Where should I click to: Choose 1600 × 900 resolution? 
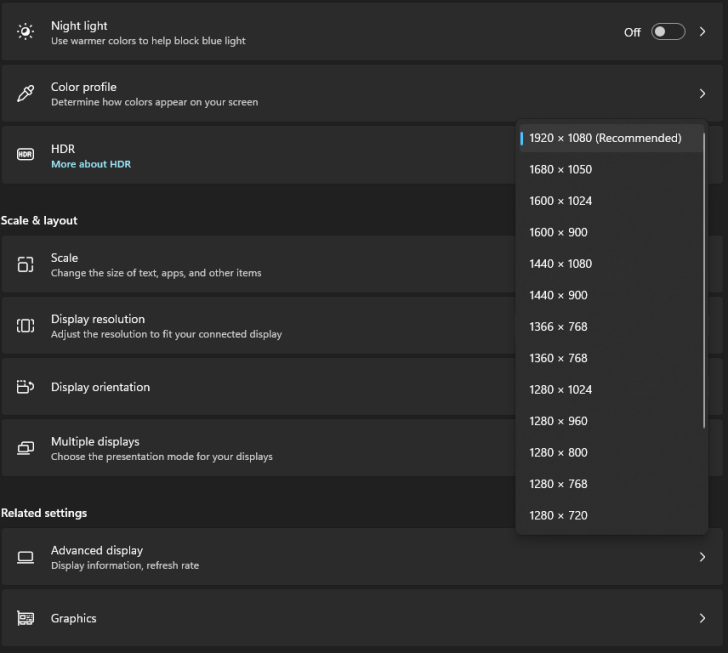[611, 232]
